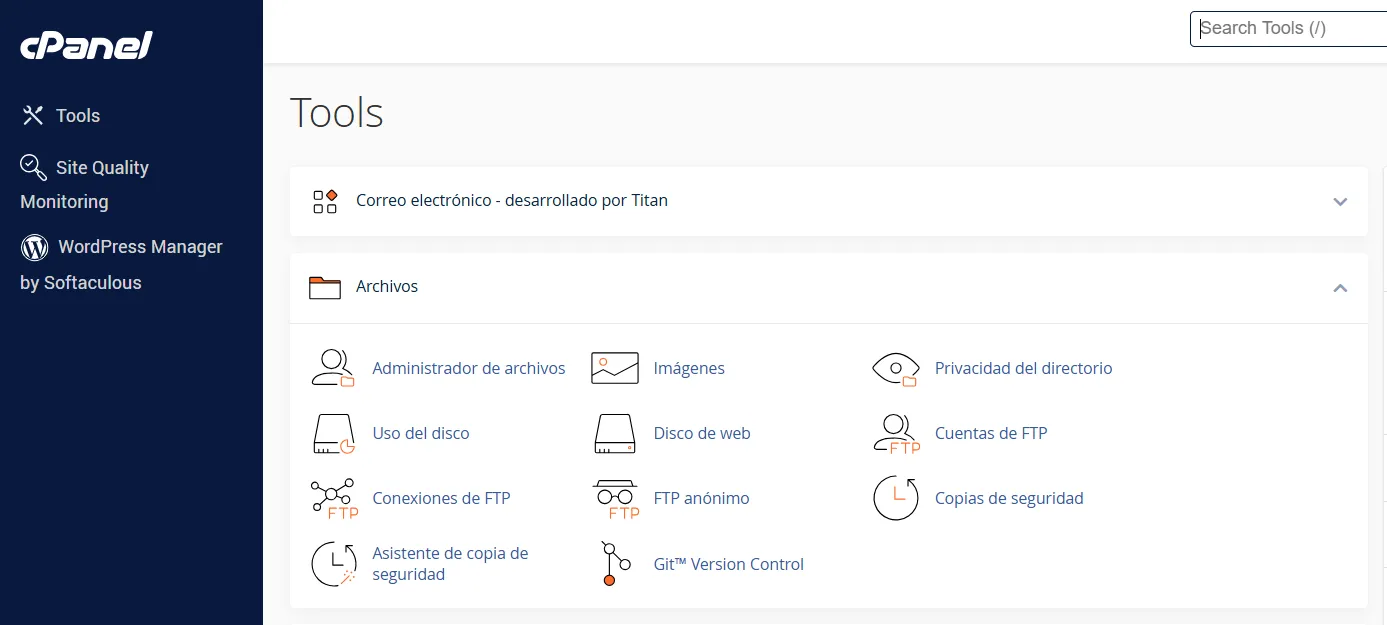Click the Copias de seguridad clock icon
Image resolution: width=1387 pixels, height=625 pixels.
pos(896,498)
